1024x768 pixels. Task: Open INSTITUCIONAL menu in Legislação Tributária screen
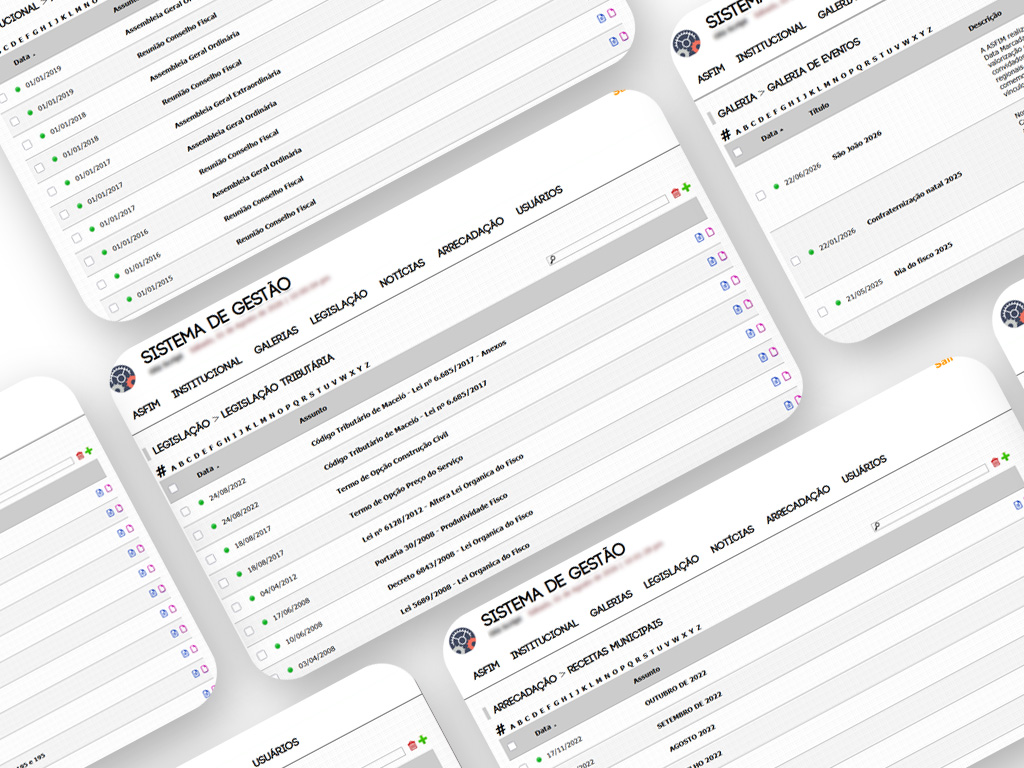click(x=206, y=377)
